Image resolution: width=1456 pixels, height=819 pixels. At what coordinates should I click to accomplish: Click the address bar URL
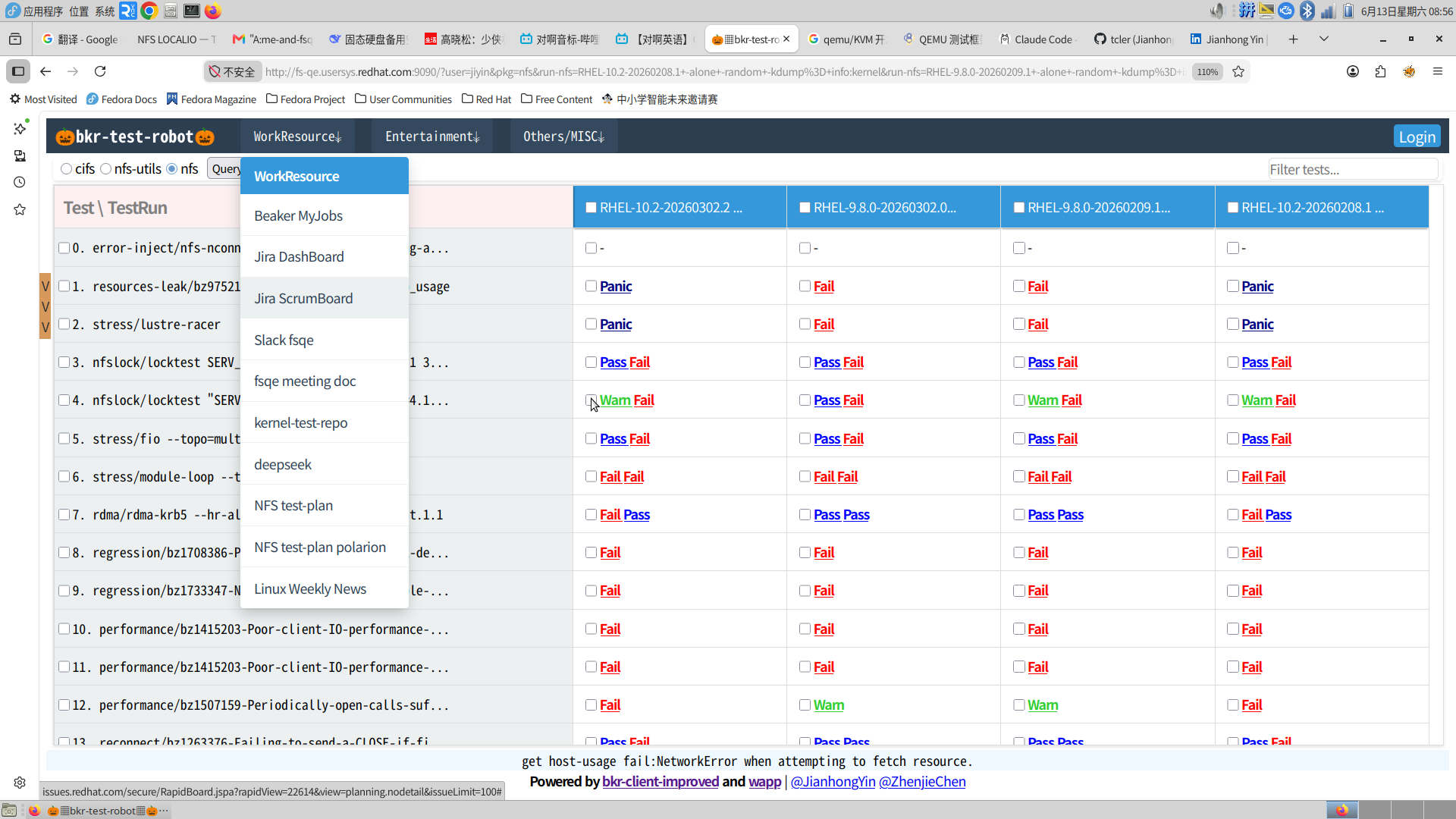coord(724,71)
